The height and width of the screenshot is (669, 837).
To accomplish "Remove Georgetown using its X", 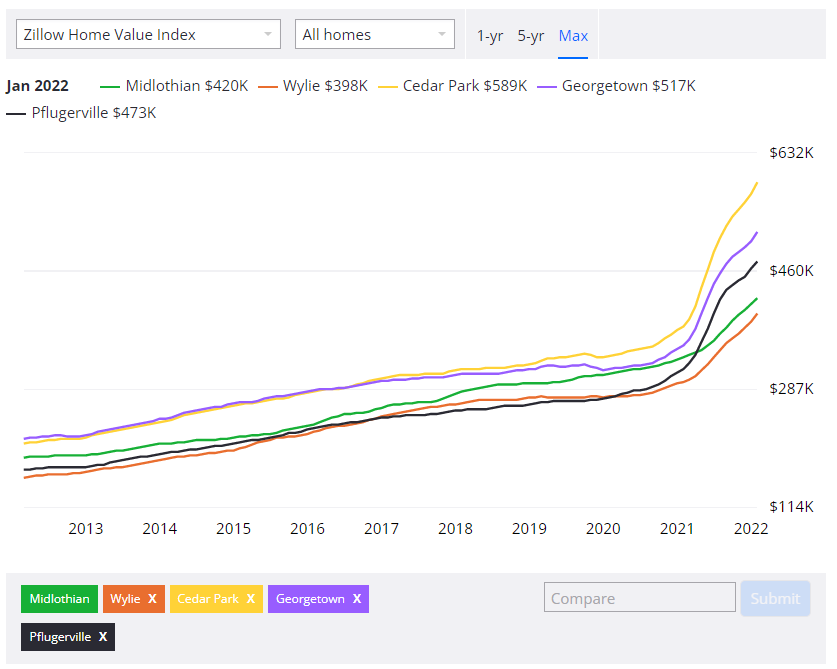I will click(x=357, y=599).
